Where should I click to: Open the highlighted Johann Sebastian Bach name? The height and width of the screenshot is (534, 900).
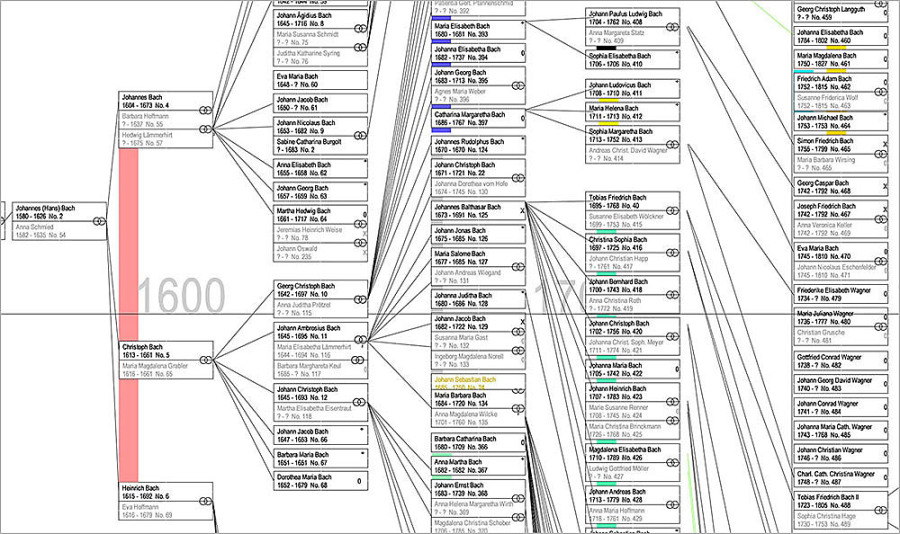[465, 380]
